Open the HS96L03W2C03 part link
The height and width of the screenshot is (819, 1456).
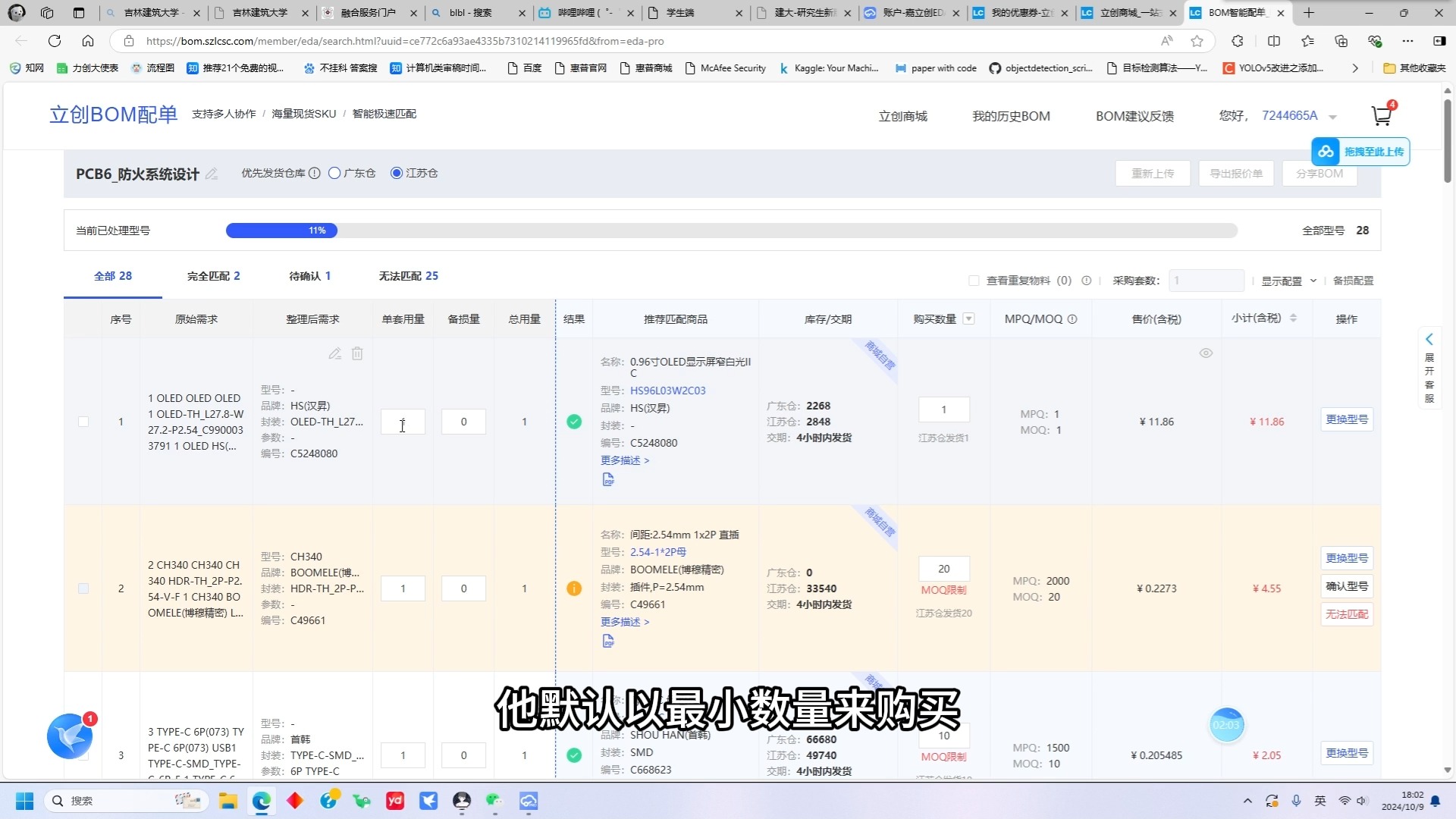[x=667, y=391]
